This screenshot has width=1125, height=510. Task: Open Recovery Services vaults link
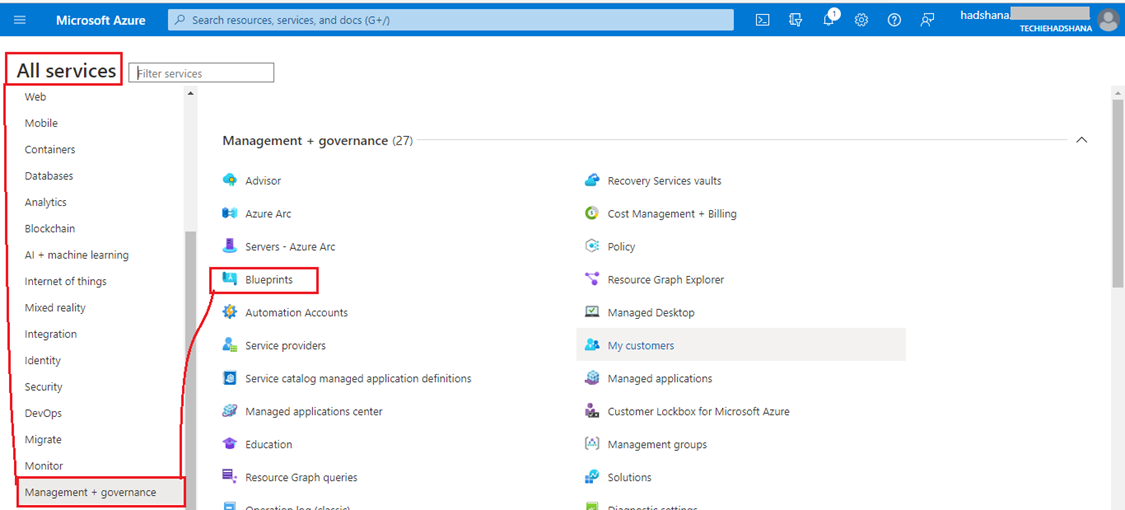tap(664, 181)
